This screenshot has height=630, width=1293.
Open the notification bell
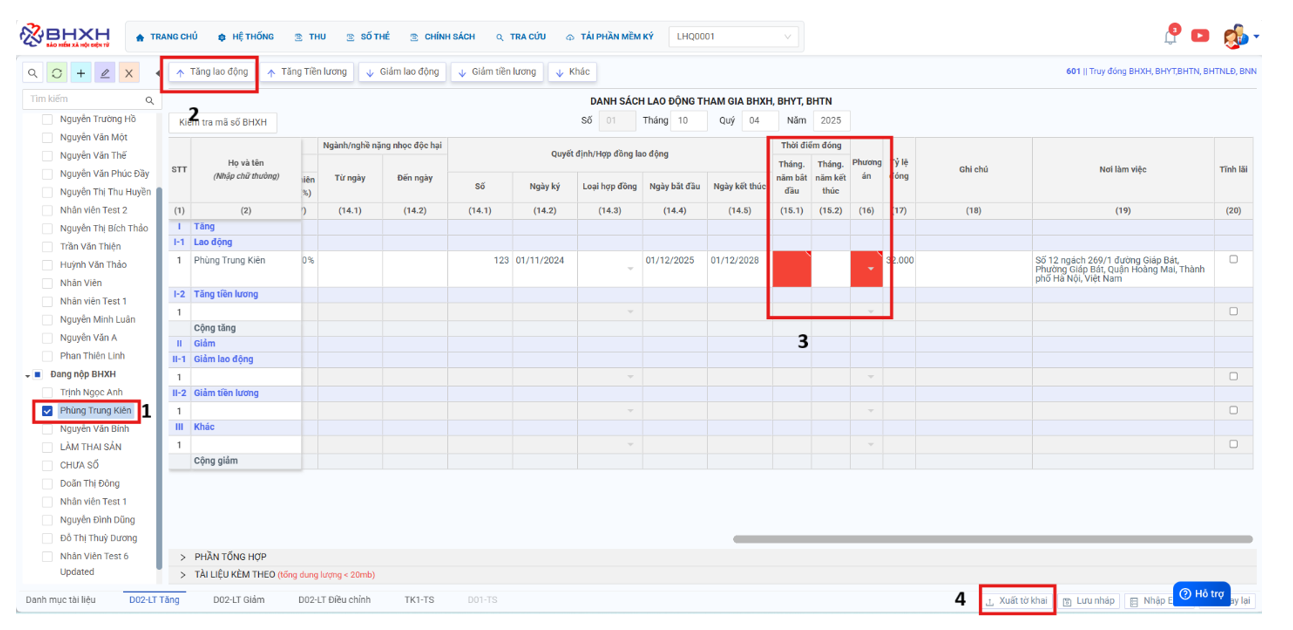pos(1170,37)
